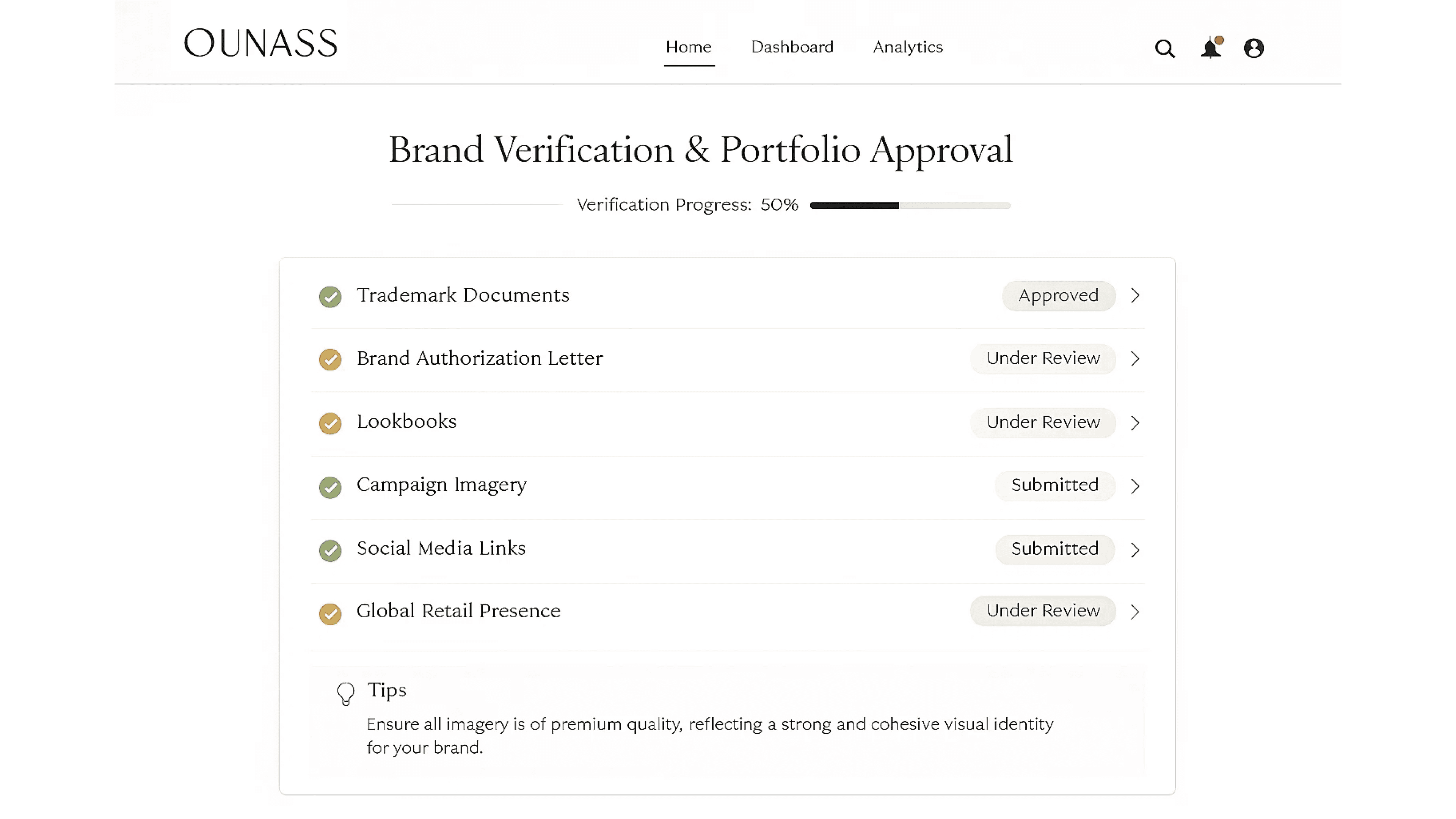Viewport: 1456px width, 819px height.
Task: Click green check beside Trademark Documents
Action: pyautogui.click(x=330, y=296)
